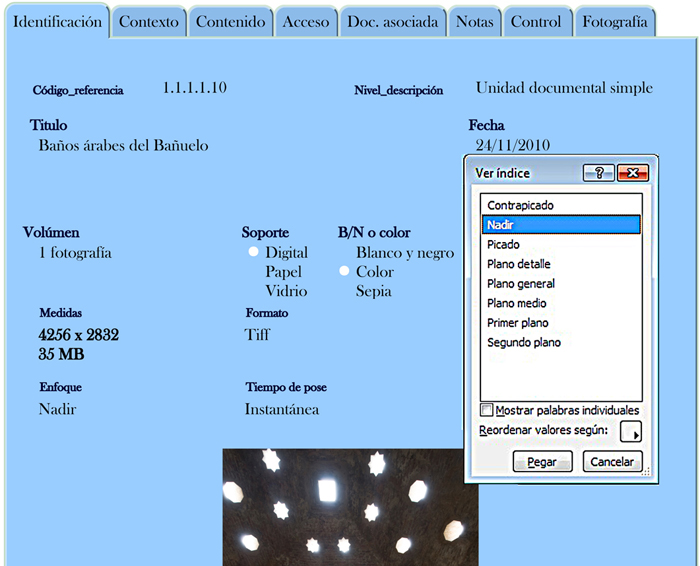
Task: Click the Enfoque field showing Nadir
Action: (x=58, y=409)
